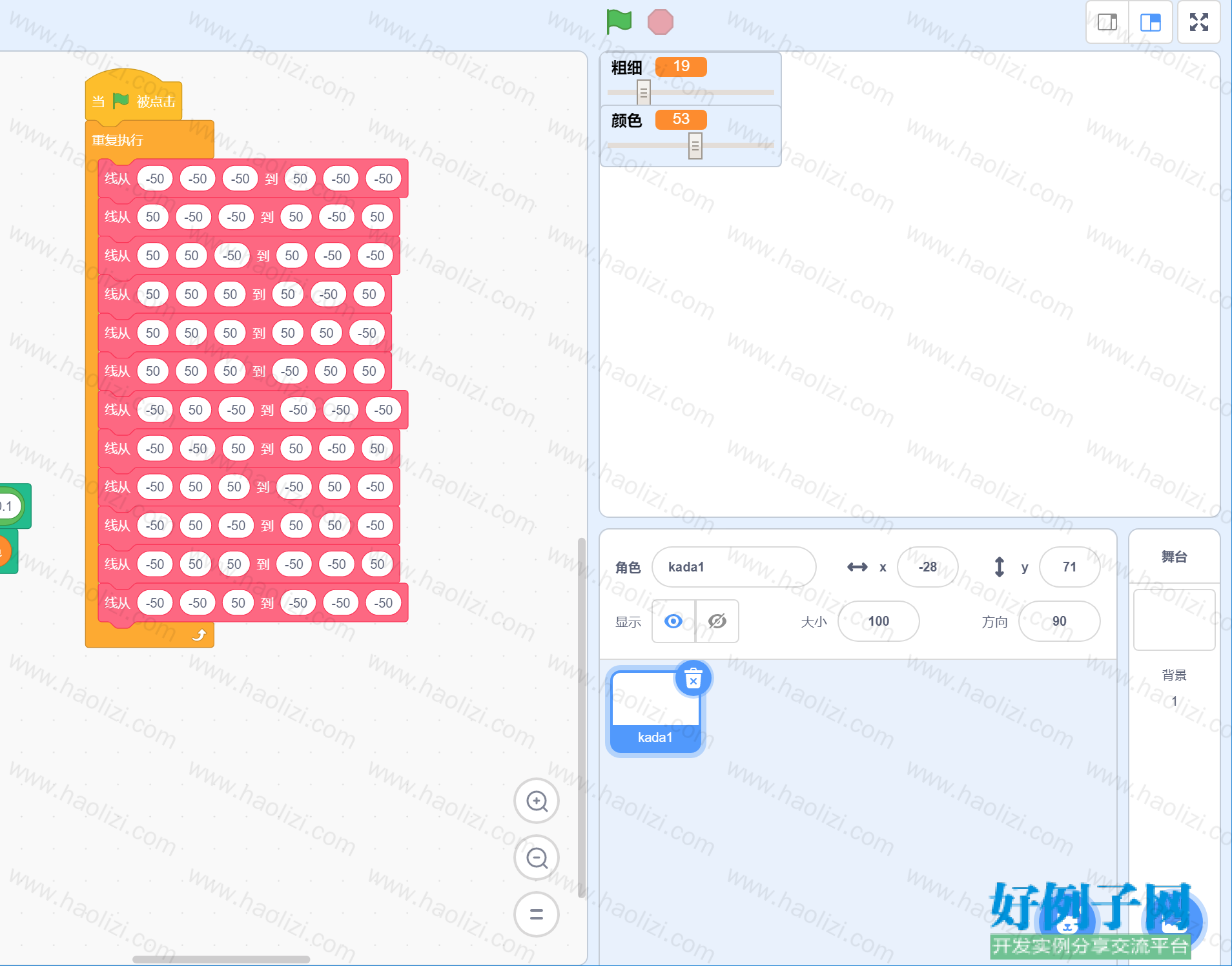Click the y vertical arrows icon
1232x966 pixels.
999,567
